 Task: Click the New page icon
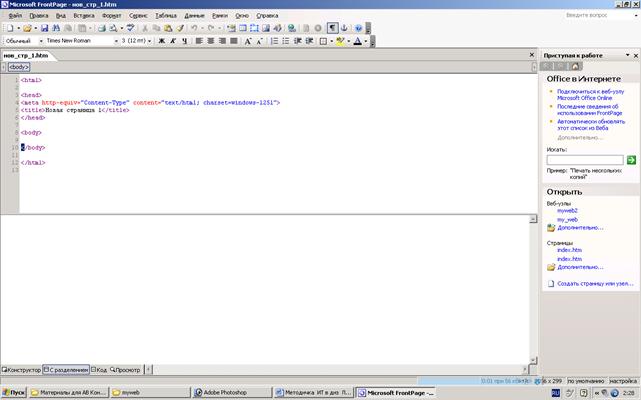pos(10,28)
